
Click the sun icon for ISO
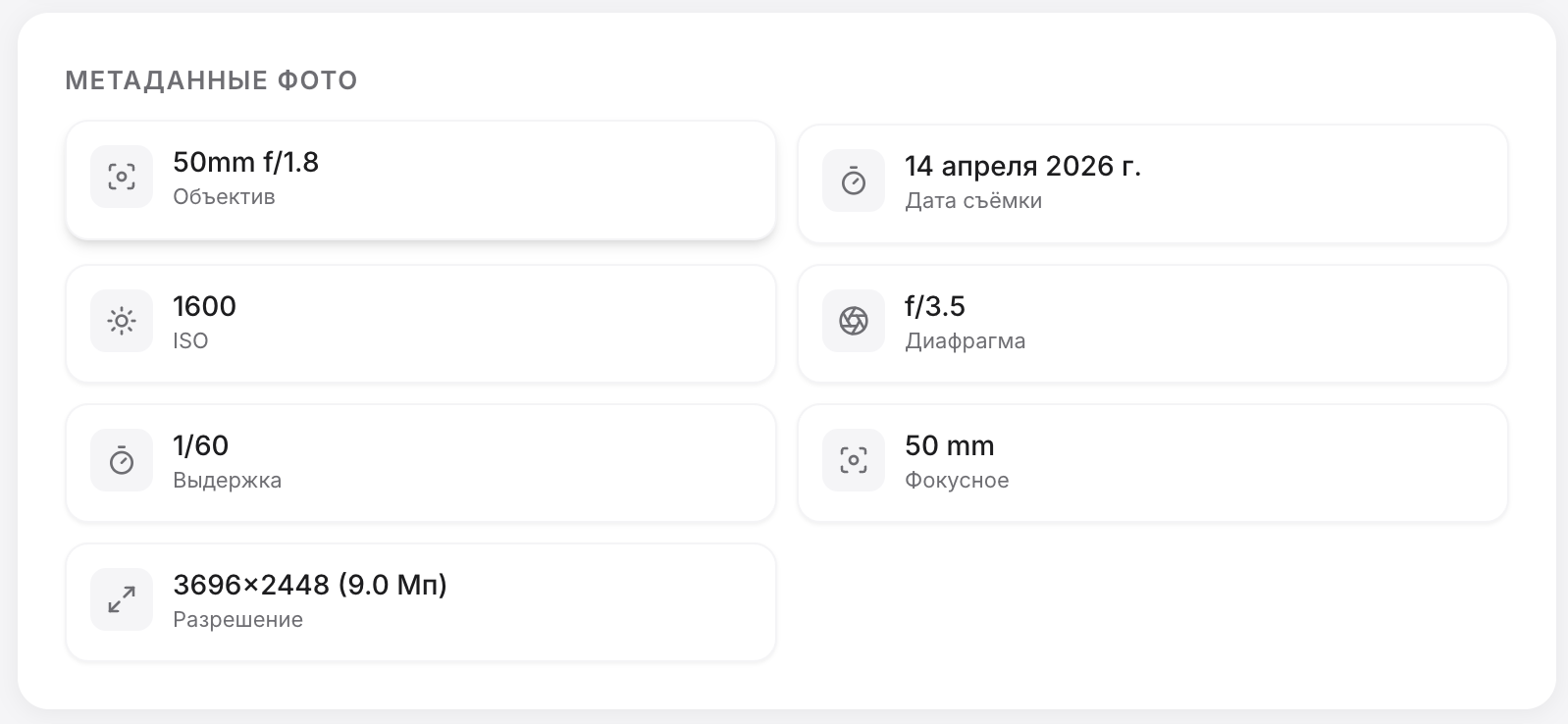coord(122,321)
